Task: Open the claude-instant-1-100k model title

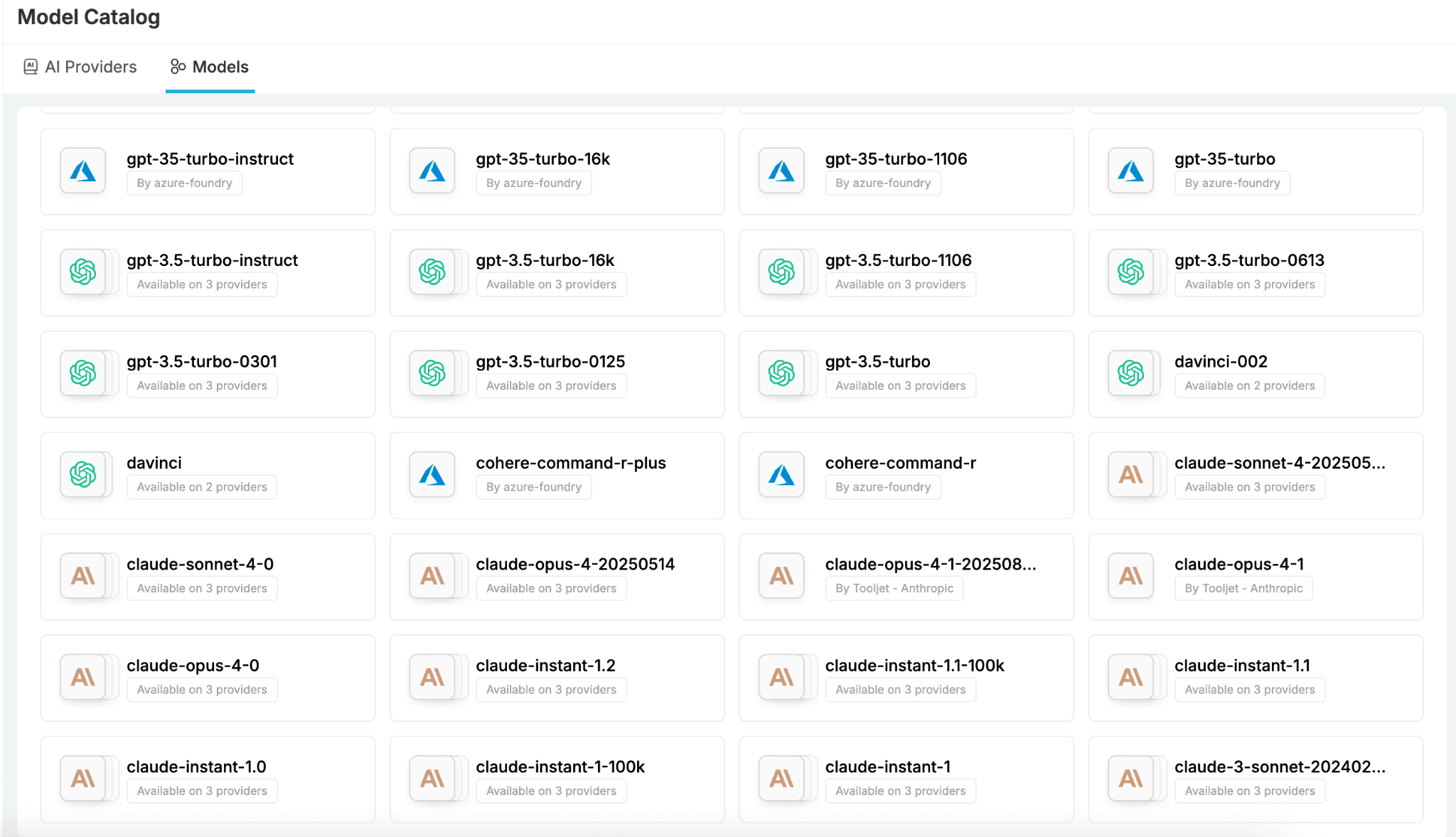Action: [560, 767]
